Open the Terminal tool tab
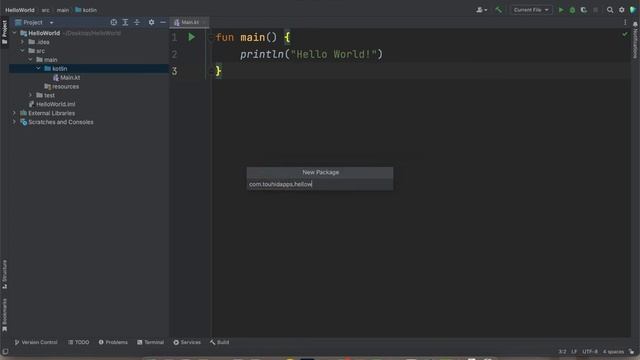 pos(151,342)
